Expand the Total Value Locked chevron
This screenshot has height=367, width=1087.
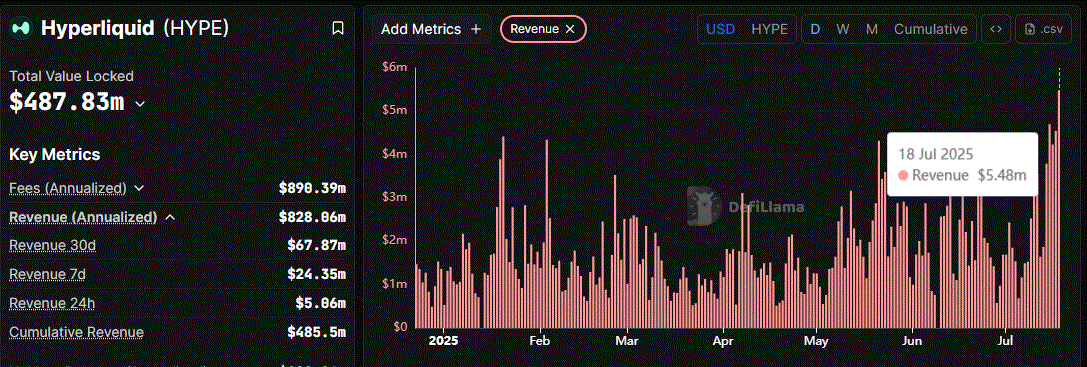pos(139,103)
